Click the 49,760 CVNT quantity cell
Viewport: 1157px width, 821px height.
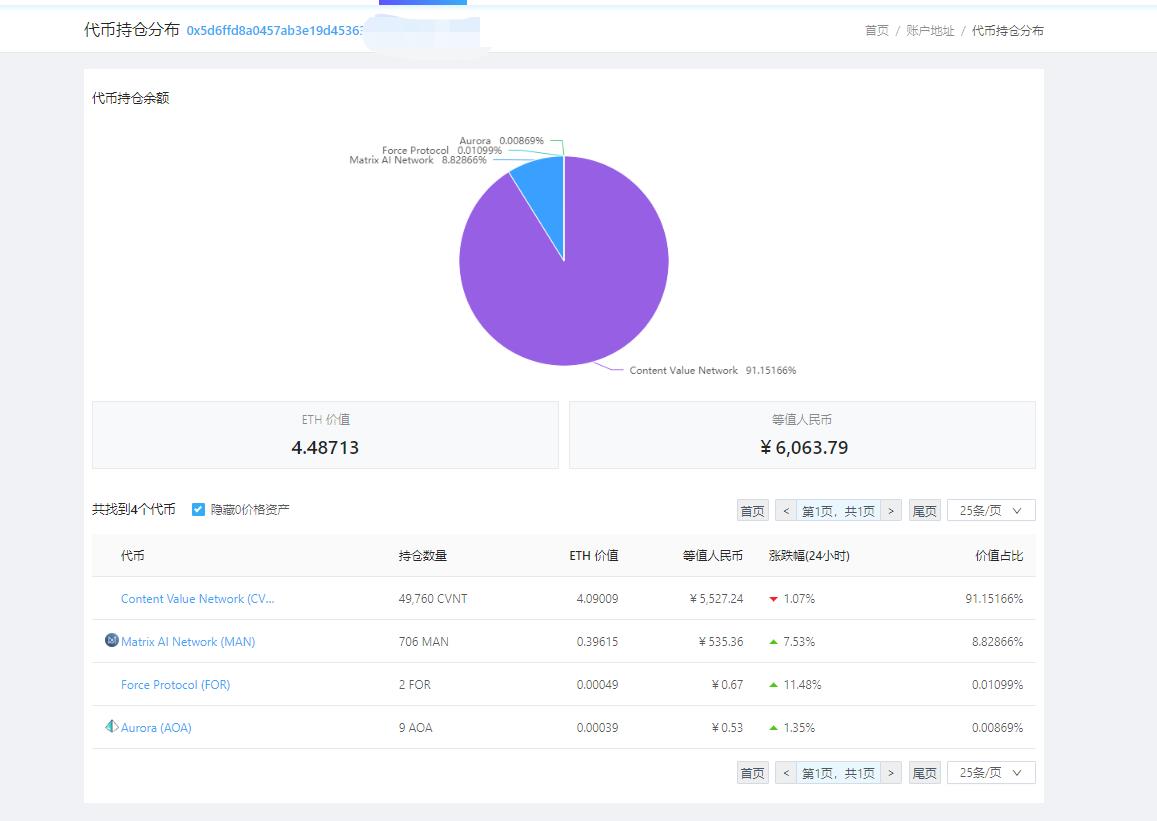pyautogui.click(x=433, y=599)
